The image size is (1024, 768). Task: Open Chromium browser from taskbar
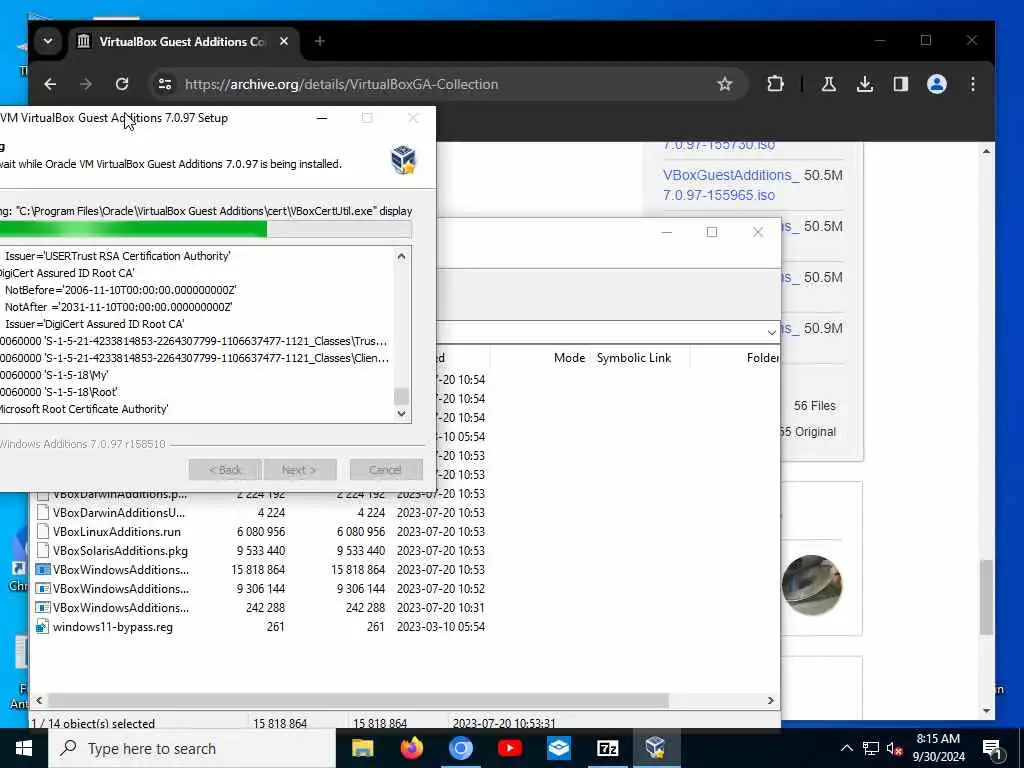pyautogui.click(x=460, y=748)
